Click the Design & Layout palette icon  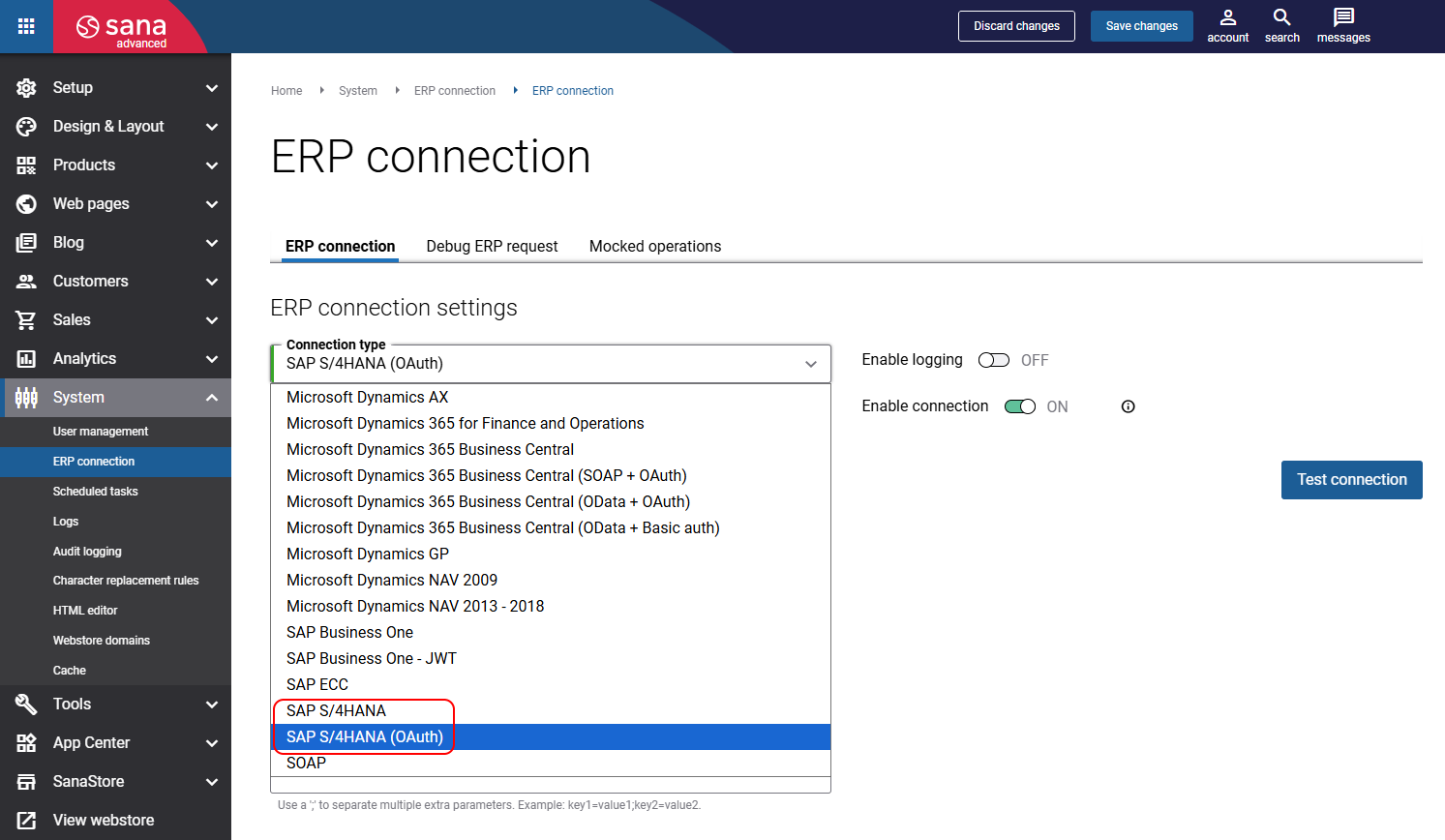click(26, 127)
